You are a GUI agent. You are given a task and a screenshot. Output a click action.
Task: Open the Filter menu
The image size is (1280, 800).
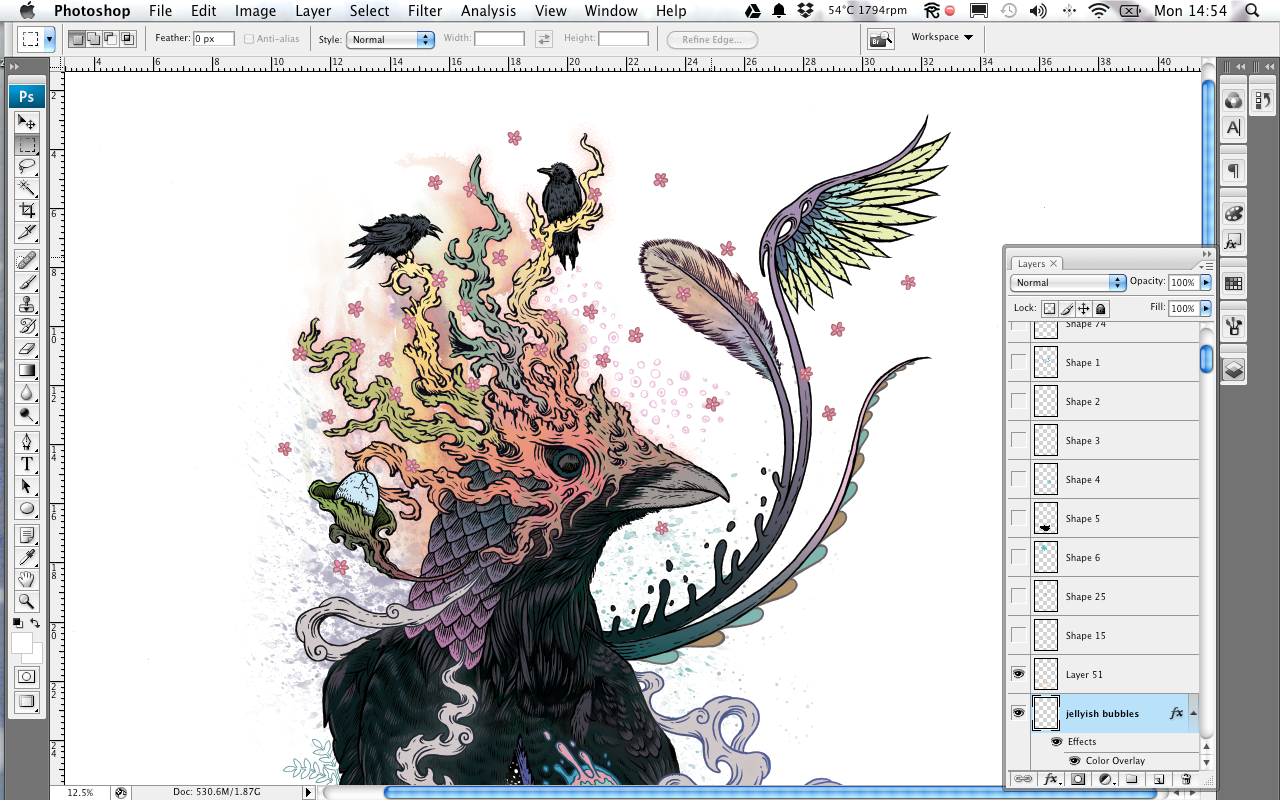click(x=425, y=11)
